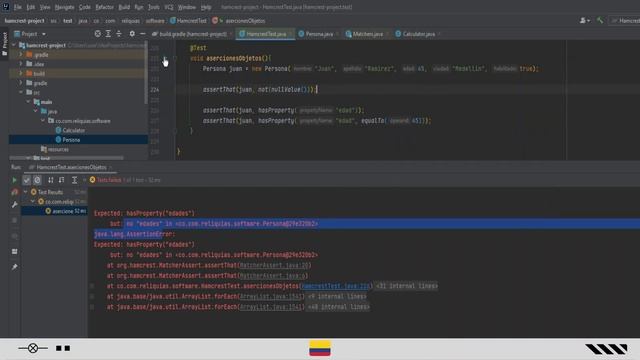This screenshot has width=640, height=360.
Task: Click the run gutter icon beside asercionesObjetos
Action: 164,58
